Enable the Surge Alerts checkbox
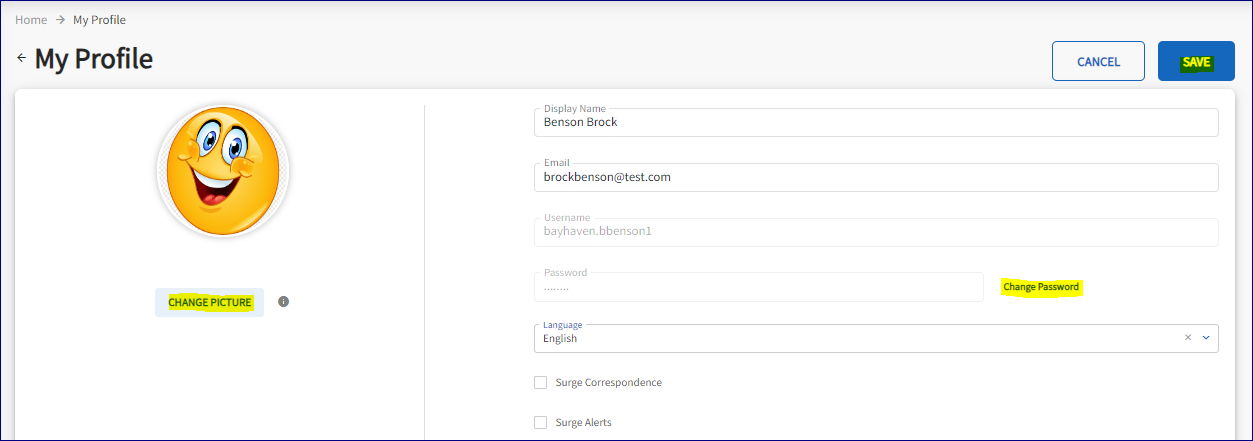 coord(541,422)
